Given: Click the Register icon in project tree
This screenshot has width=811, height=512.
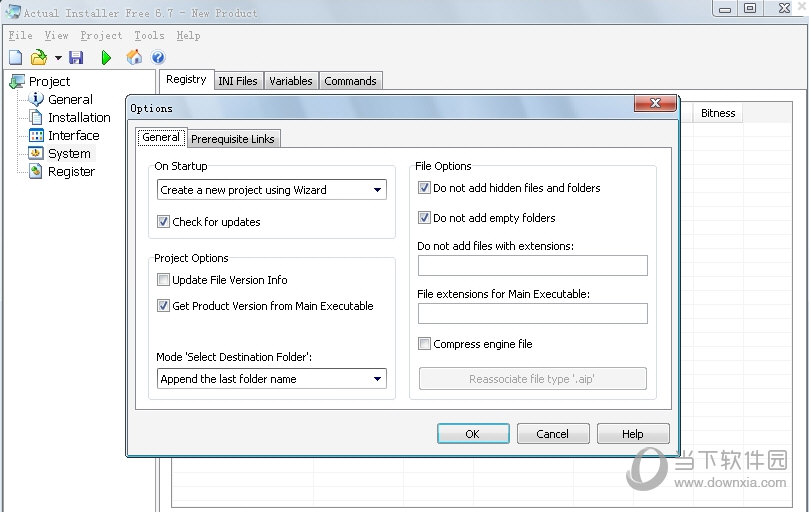Looking at the screenshot, I should click(x=36, y=171).
